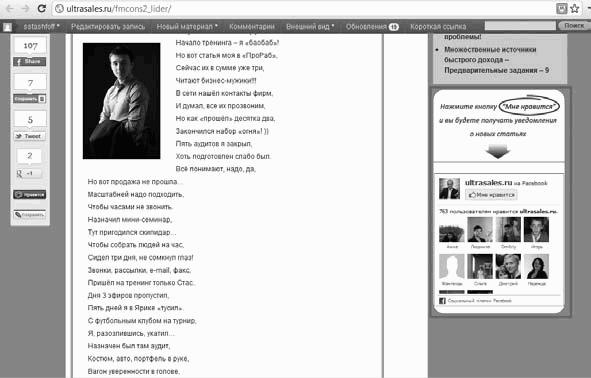Click the dark share button under count 7

29,99
